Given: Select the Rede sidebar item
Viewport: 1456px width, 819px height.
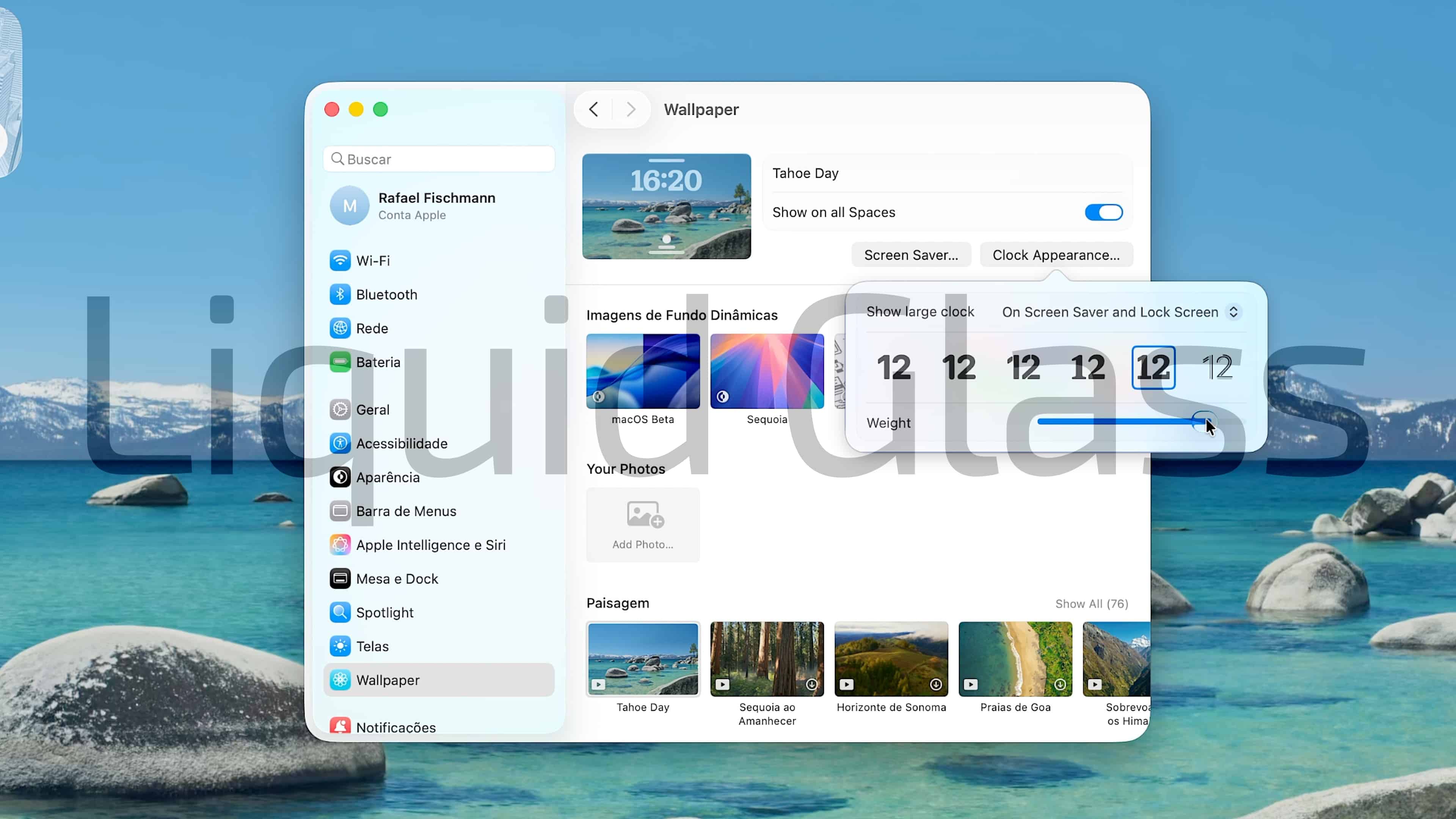Looking at the screenshot, I should coord(439,328).
